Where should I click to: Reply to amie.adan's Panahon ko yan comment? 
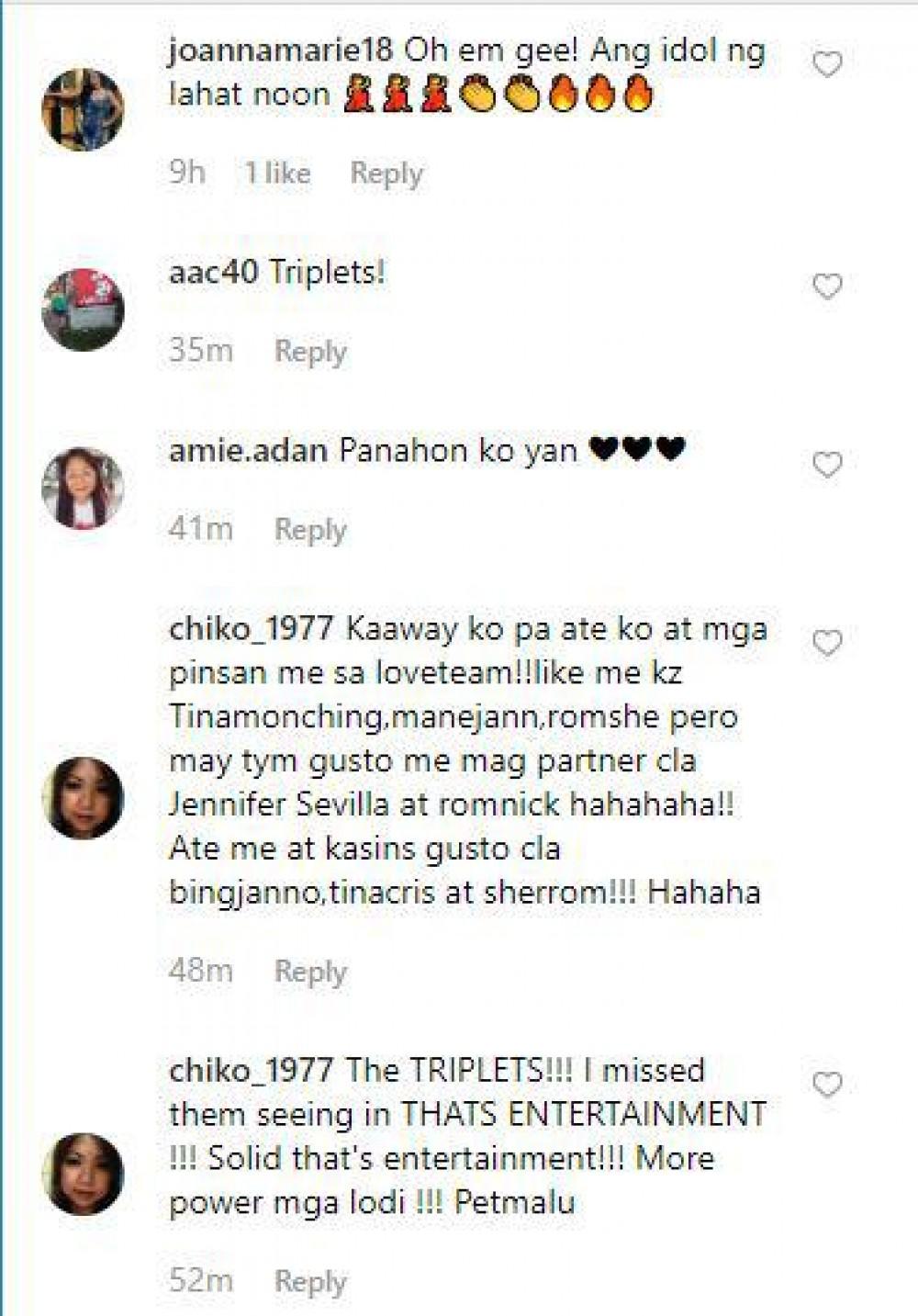point(311,530)
